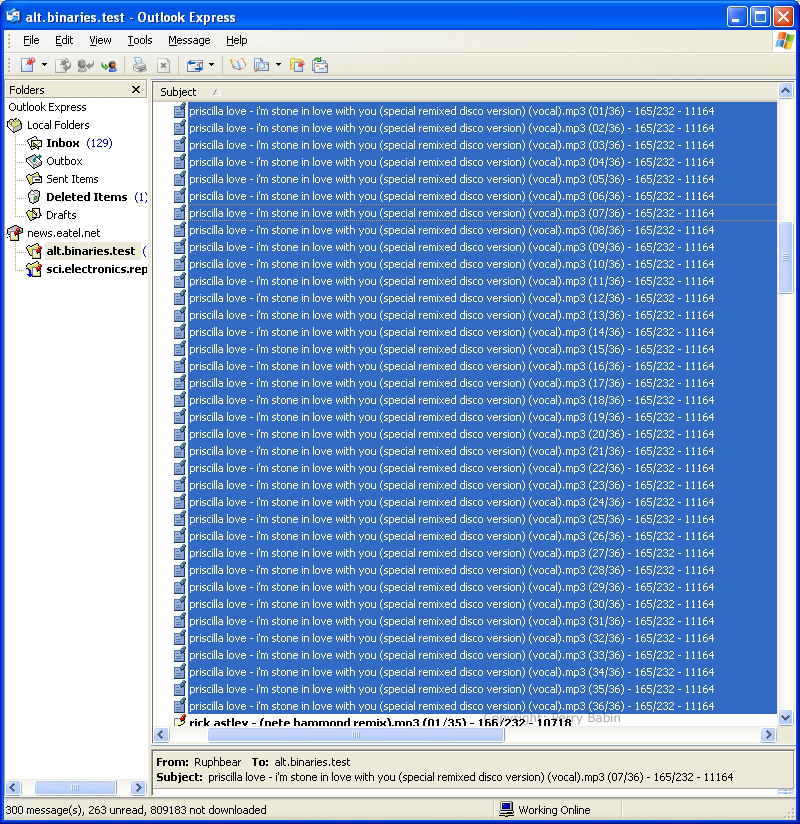Screen dimensions: 800x824
Task: Click the Folders pane scroll right arrow
Action: click(x=138, y=787)
